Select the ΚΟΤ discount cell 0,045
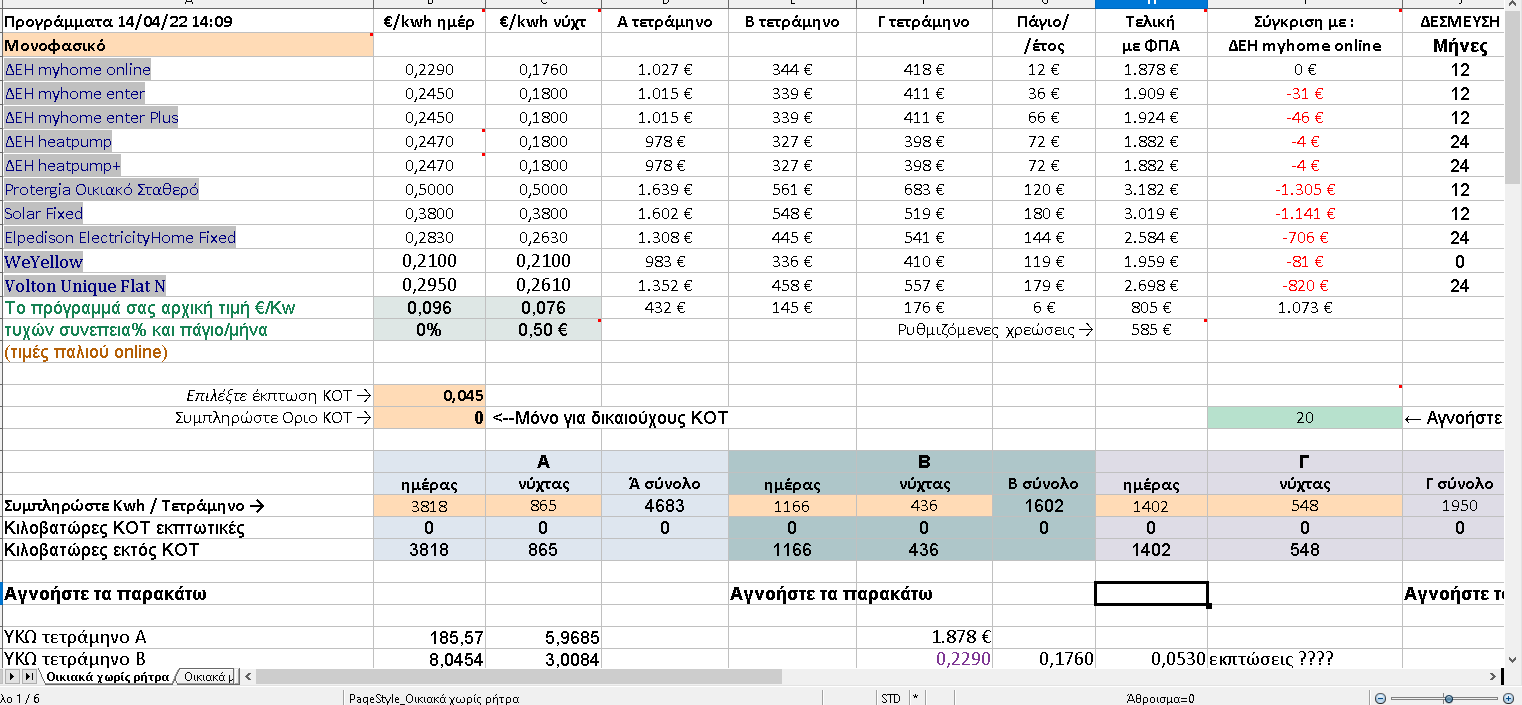 coord(429,396)
